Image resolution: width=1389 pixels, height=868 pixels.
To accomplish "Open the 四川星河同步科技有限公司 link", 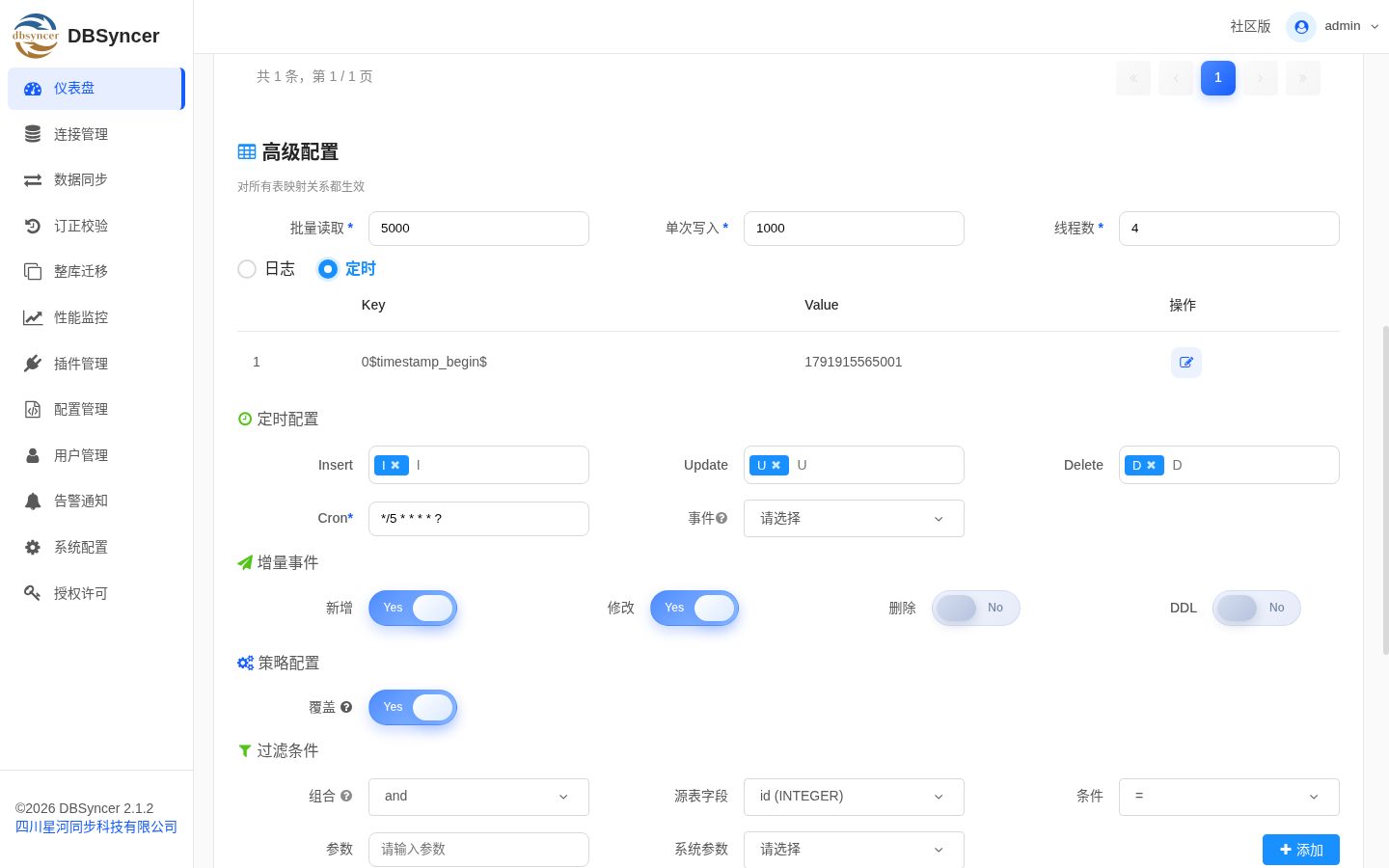I will pyautogui.click(x=96, y=827).
